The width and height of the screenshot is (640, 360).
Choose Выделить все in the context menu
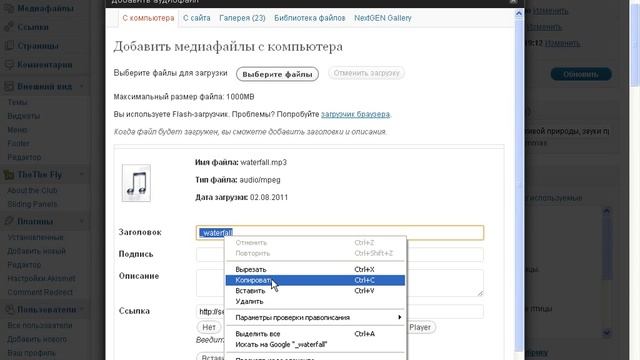click(x=315, y=333)
